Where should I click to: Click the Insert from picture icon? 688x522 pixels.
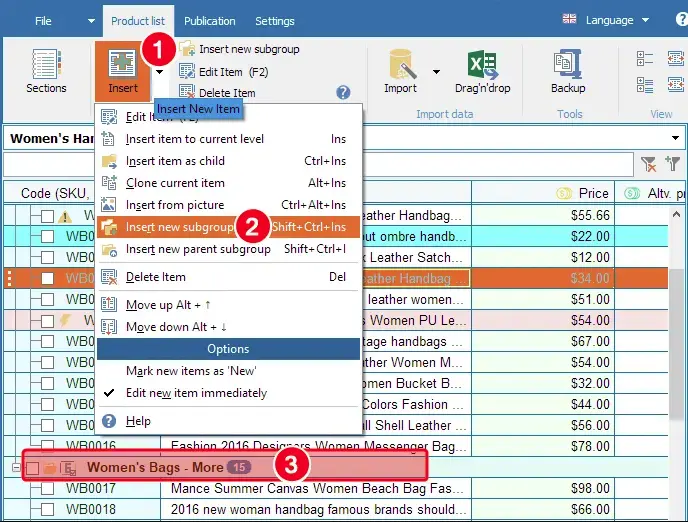(108, 204)
